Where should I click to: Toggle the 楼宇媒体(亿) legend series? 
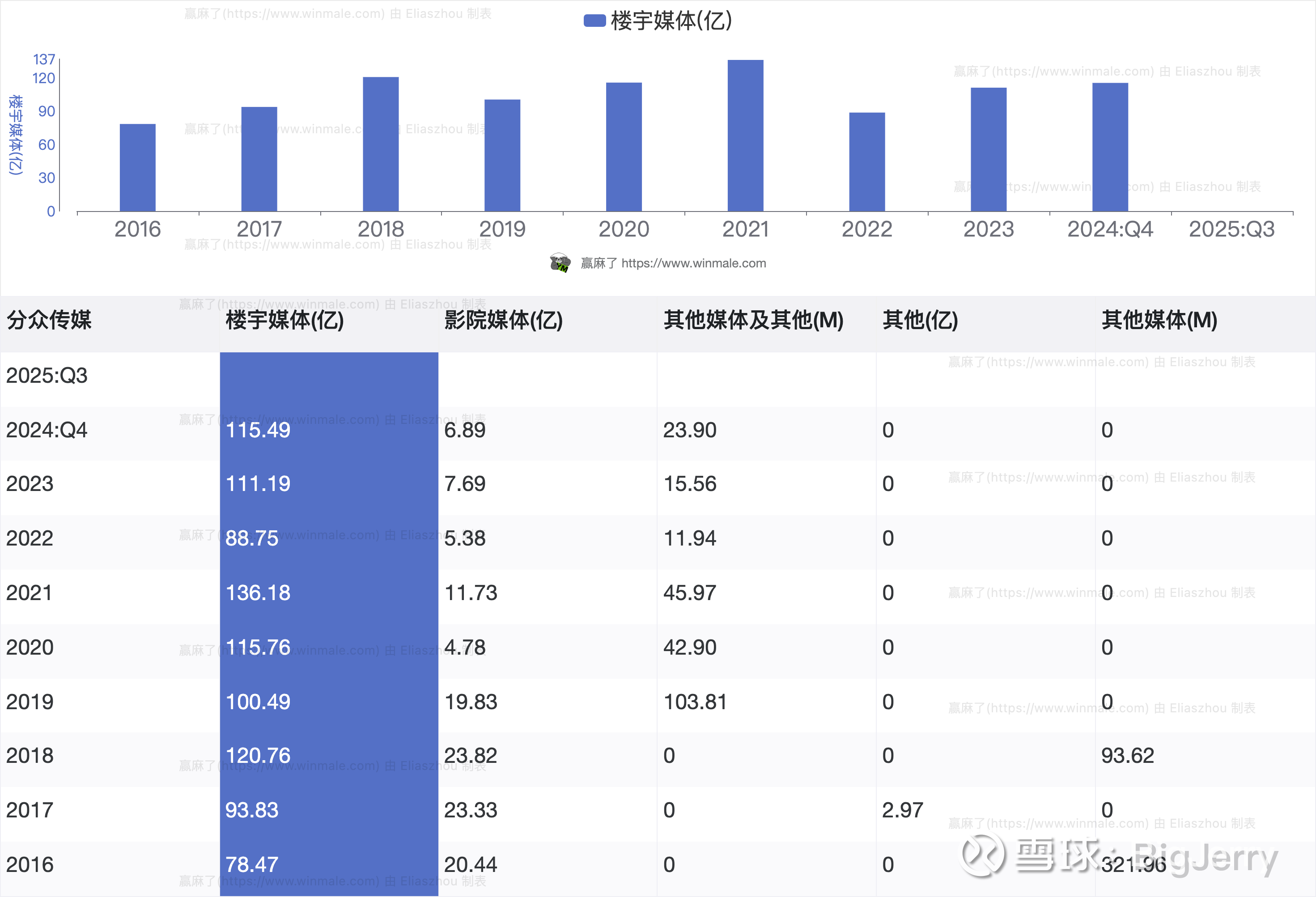pyautogui.click(x=657, y=21)
